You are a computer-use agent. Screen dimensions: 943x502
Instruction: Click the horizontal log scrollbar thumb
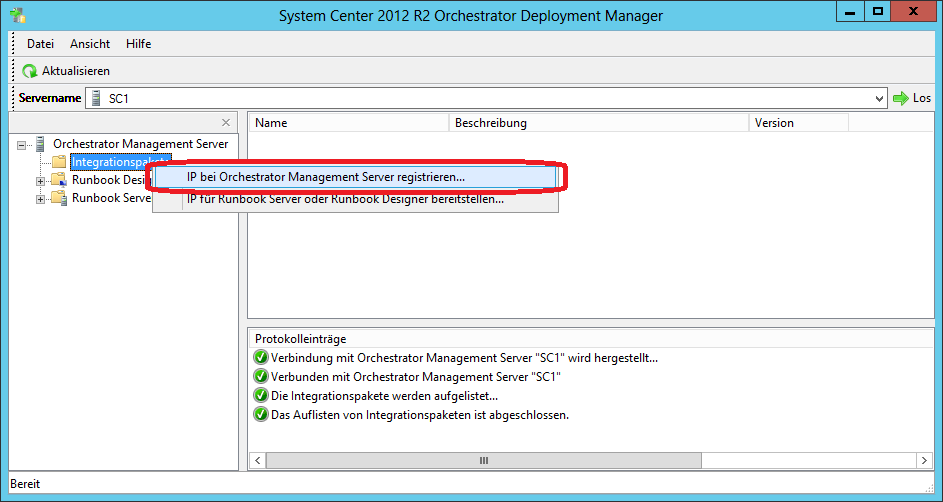coord(484,461)
